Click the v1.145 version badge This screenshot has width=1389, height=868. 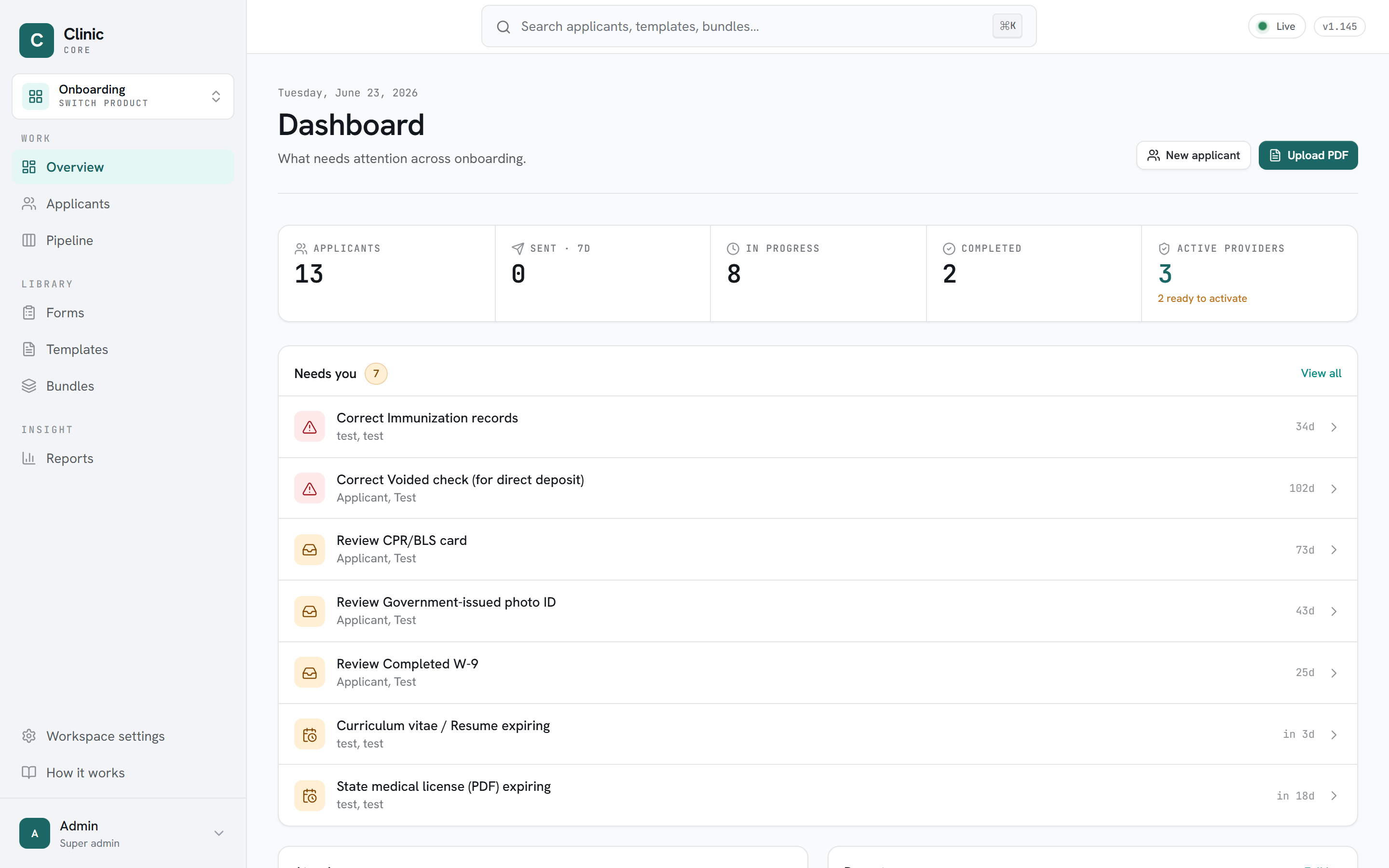pos(1340,27)
